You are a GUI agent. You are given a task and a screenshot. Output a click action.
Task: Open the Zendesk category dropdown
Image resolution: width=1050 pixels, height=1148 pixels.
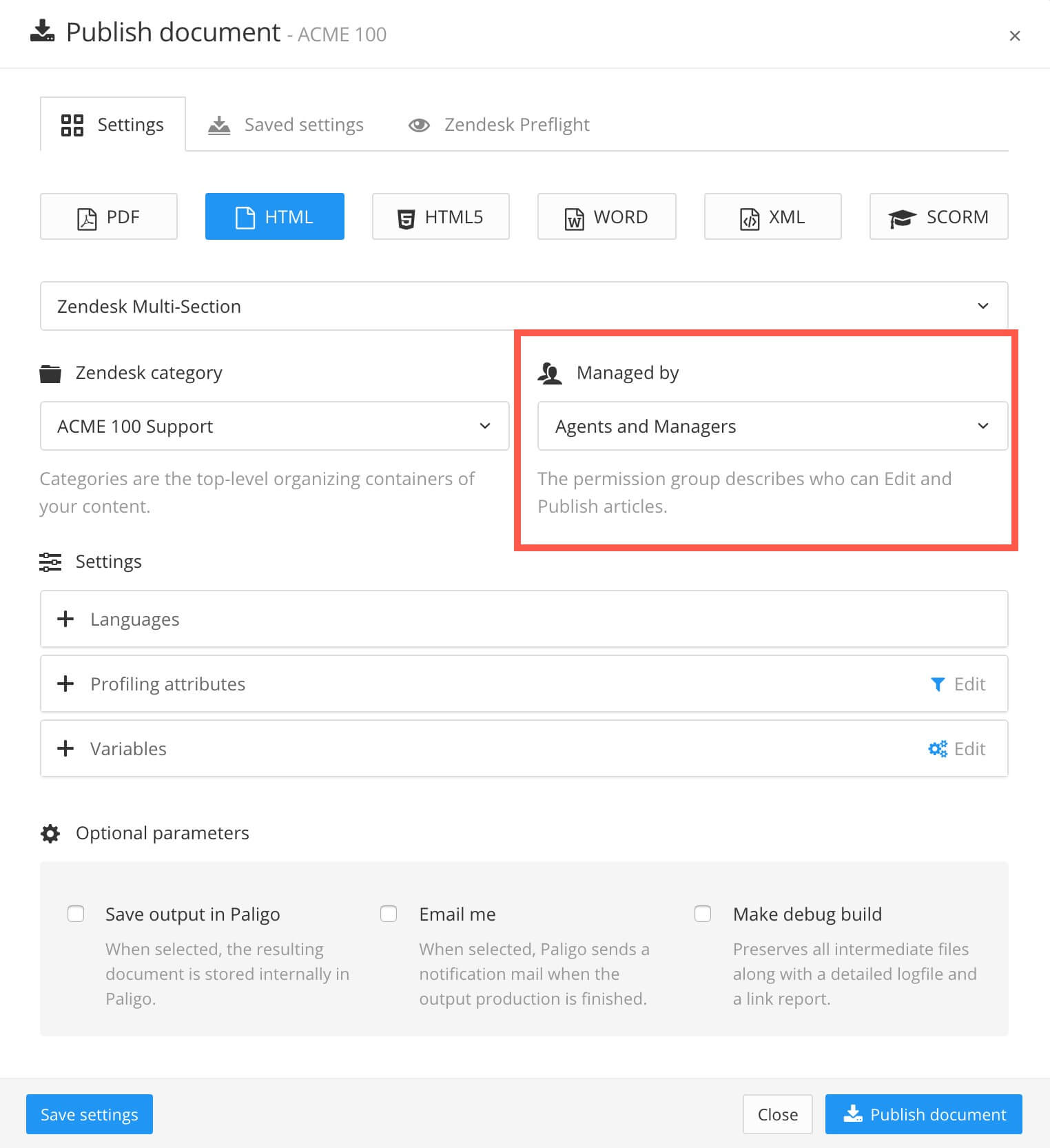[274, 427]
